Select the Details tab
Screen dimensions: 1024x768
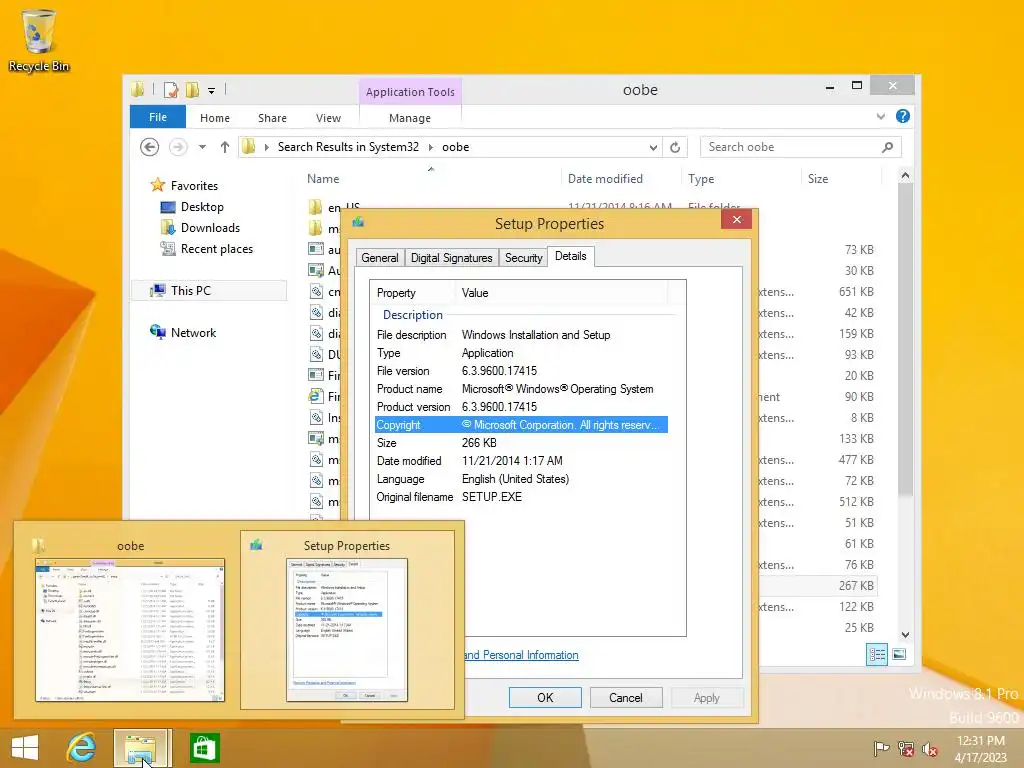tap(570, 256)
